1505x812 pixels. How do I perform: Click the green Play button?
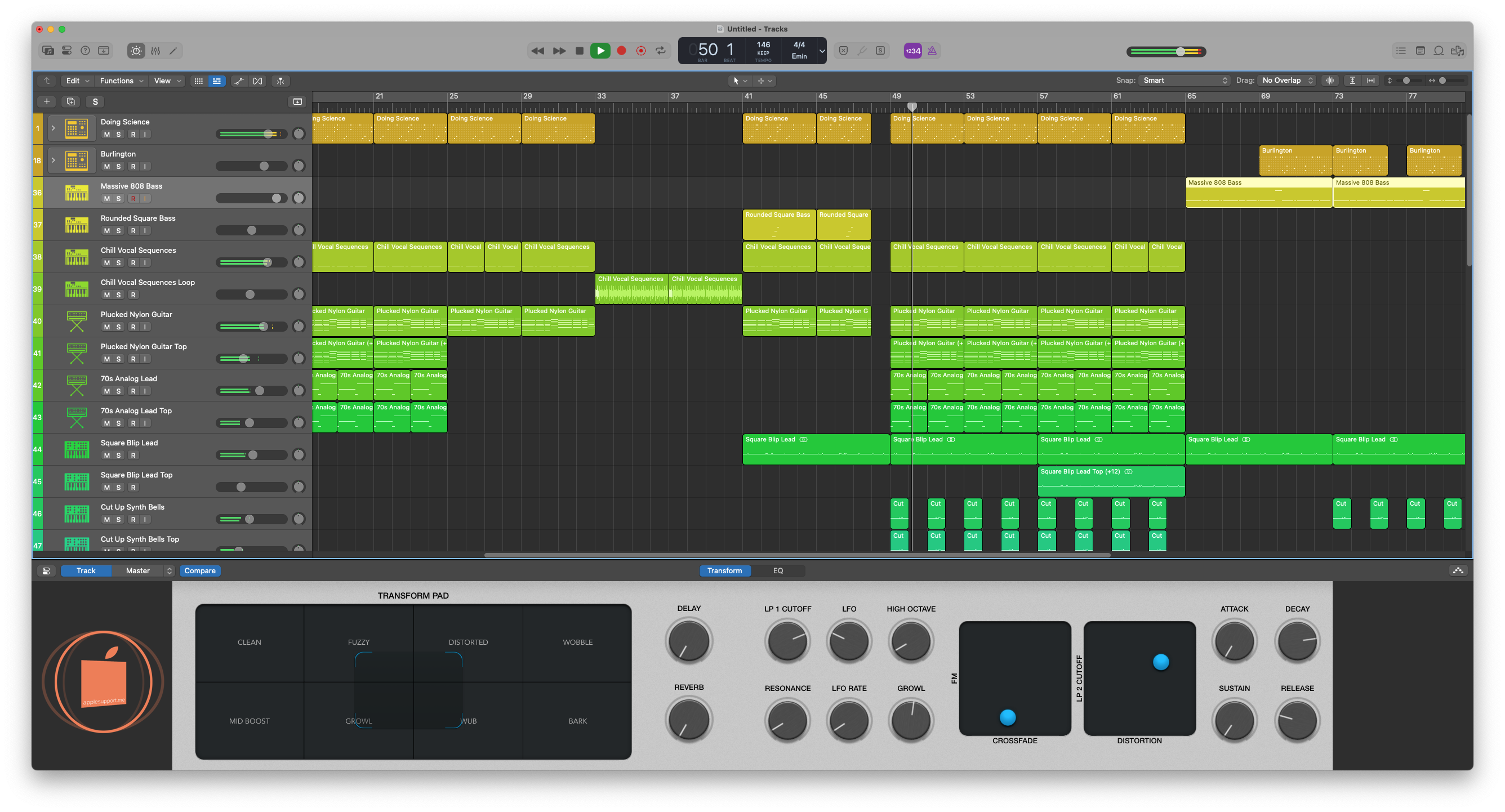[600, 51]
